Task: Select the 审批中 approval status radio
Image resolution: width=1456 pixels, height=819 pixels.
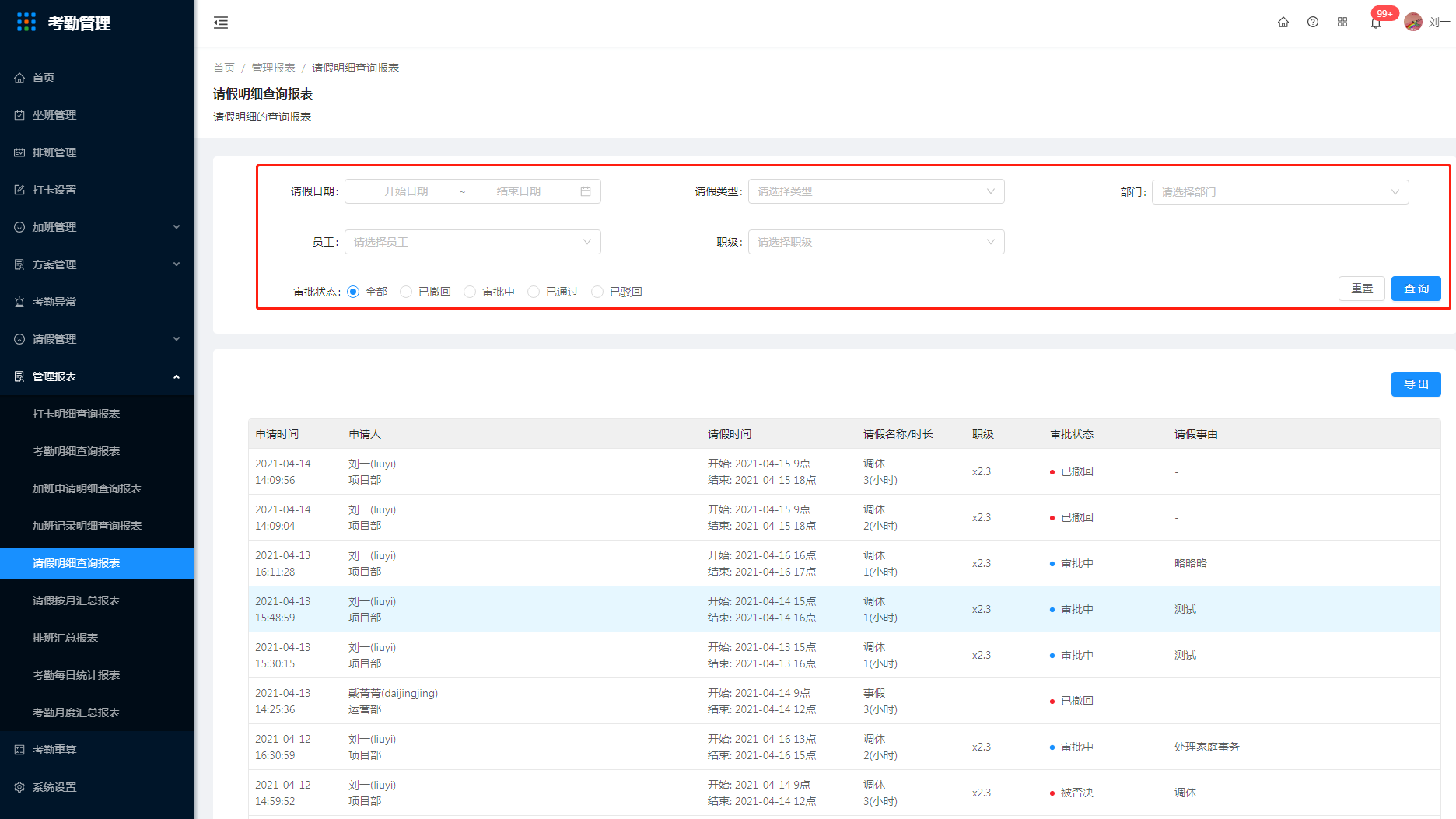Action: (470, 292)
